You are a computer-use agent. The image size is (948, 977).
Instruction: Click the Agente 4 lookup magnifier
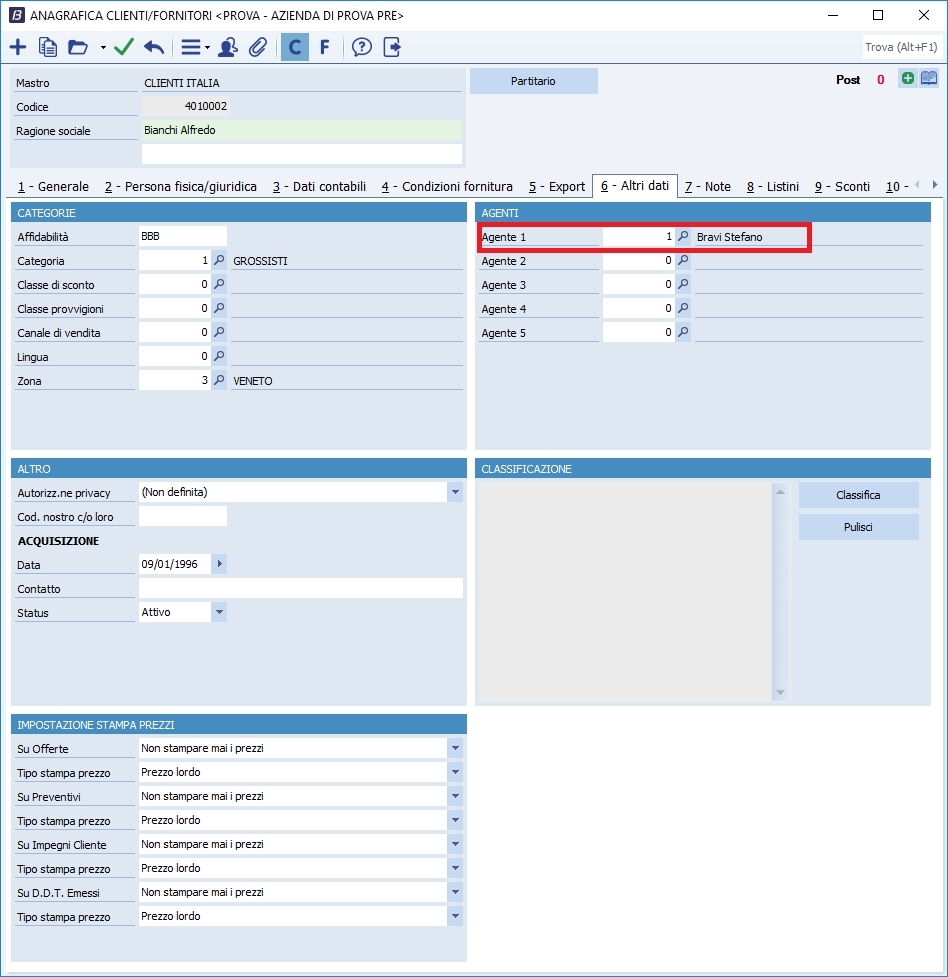pyautogui.click(x=683, y=308)
